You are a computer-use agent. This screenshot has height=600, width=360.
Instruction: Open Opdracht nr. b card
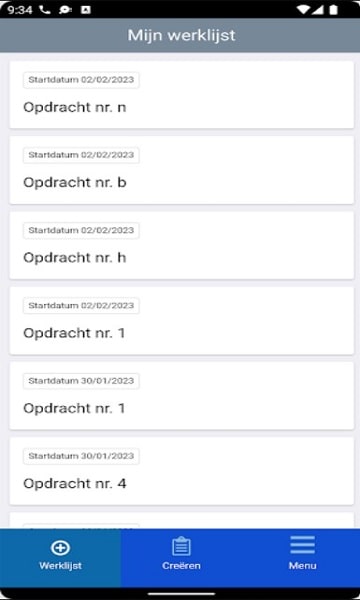click(181, 170)
